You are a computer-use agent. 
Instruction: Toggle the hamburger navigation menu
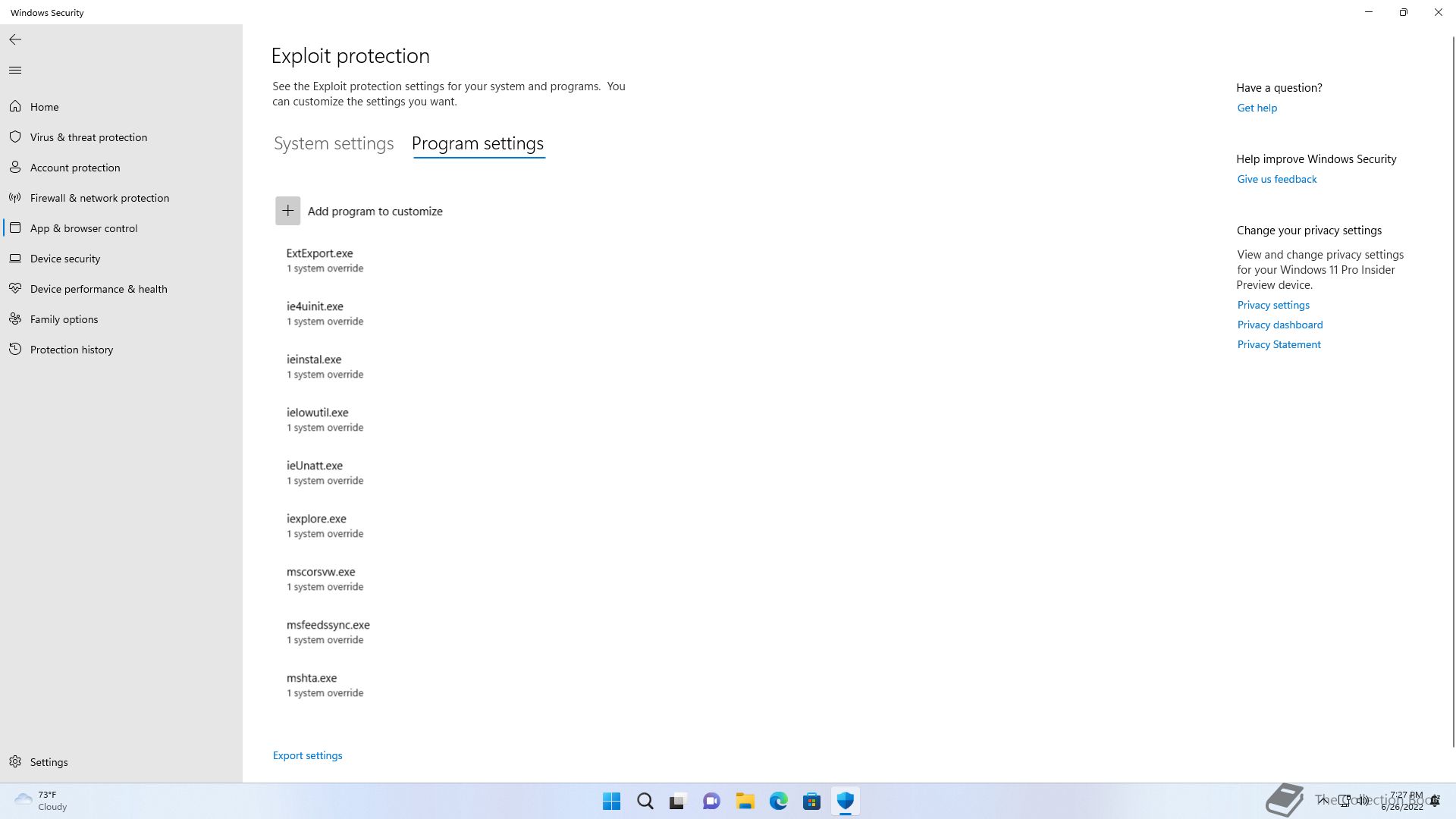15,71
